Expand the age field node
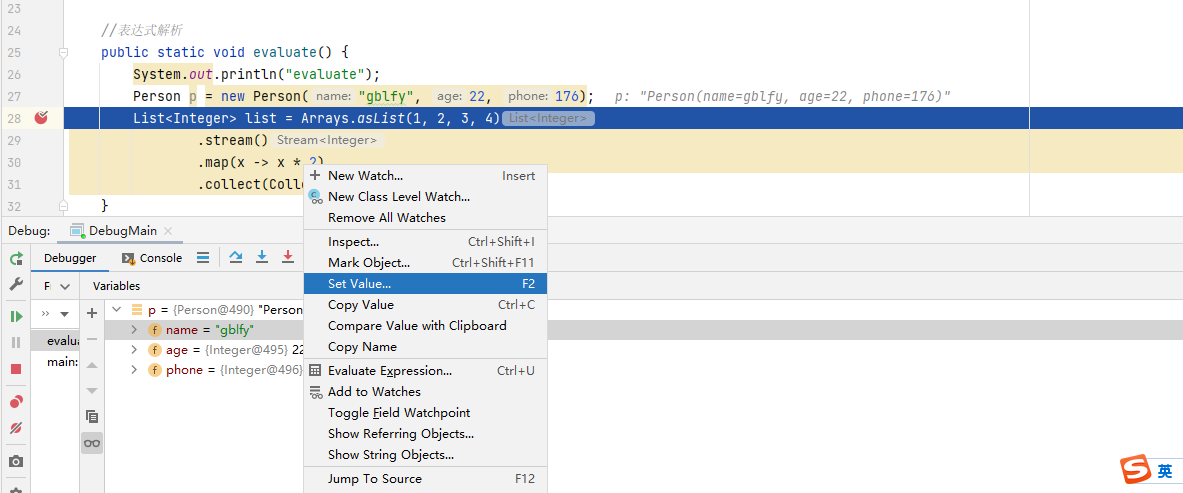The image size is (1183, 493). pos(134,350)
